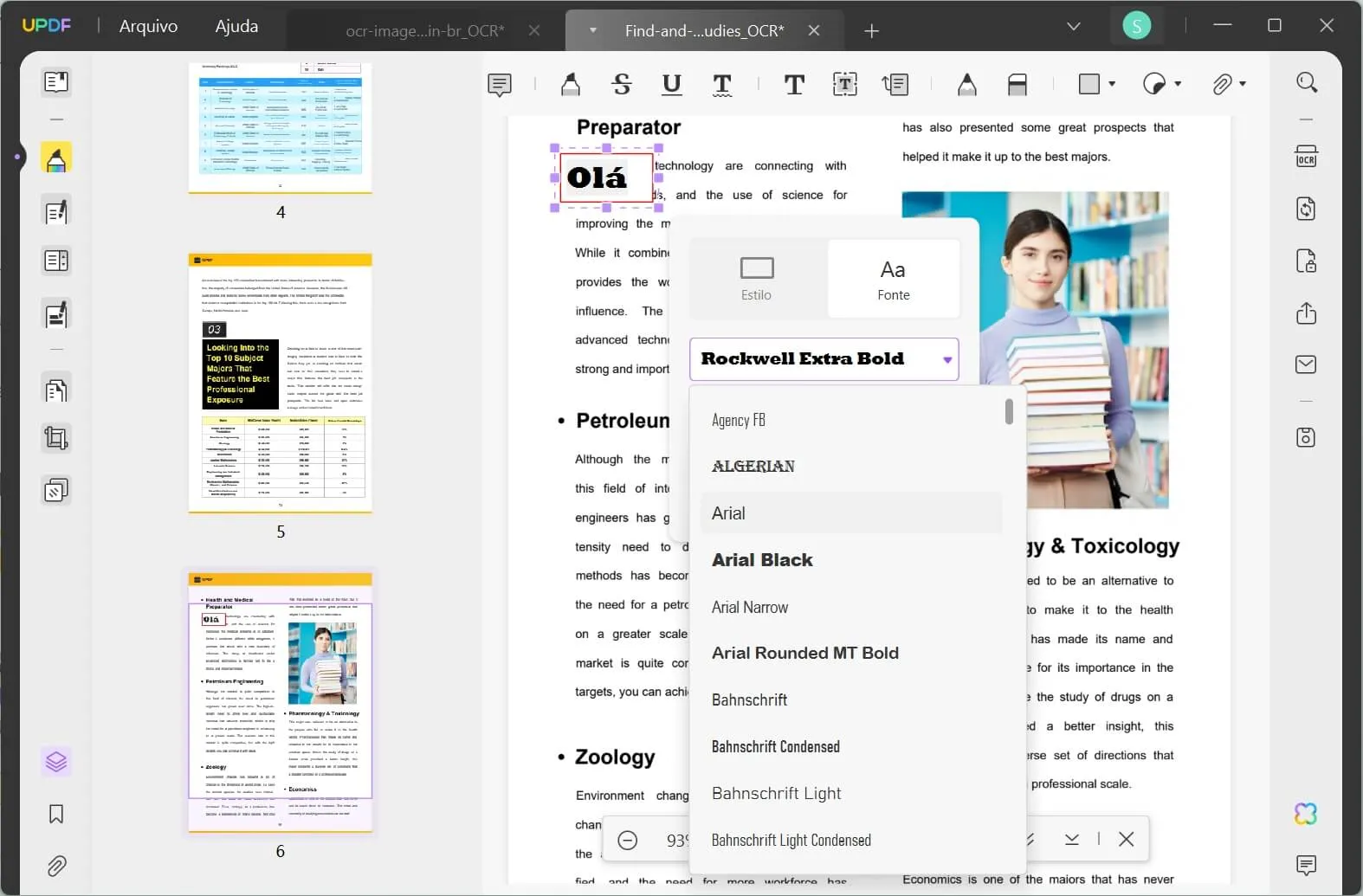Select the Underline tool
Viewport: 1363px width, 896px height.
coord(671,84)
